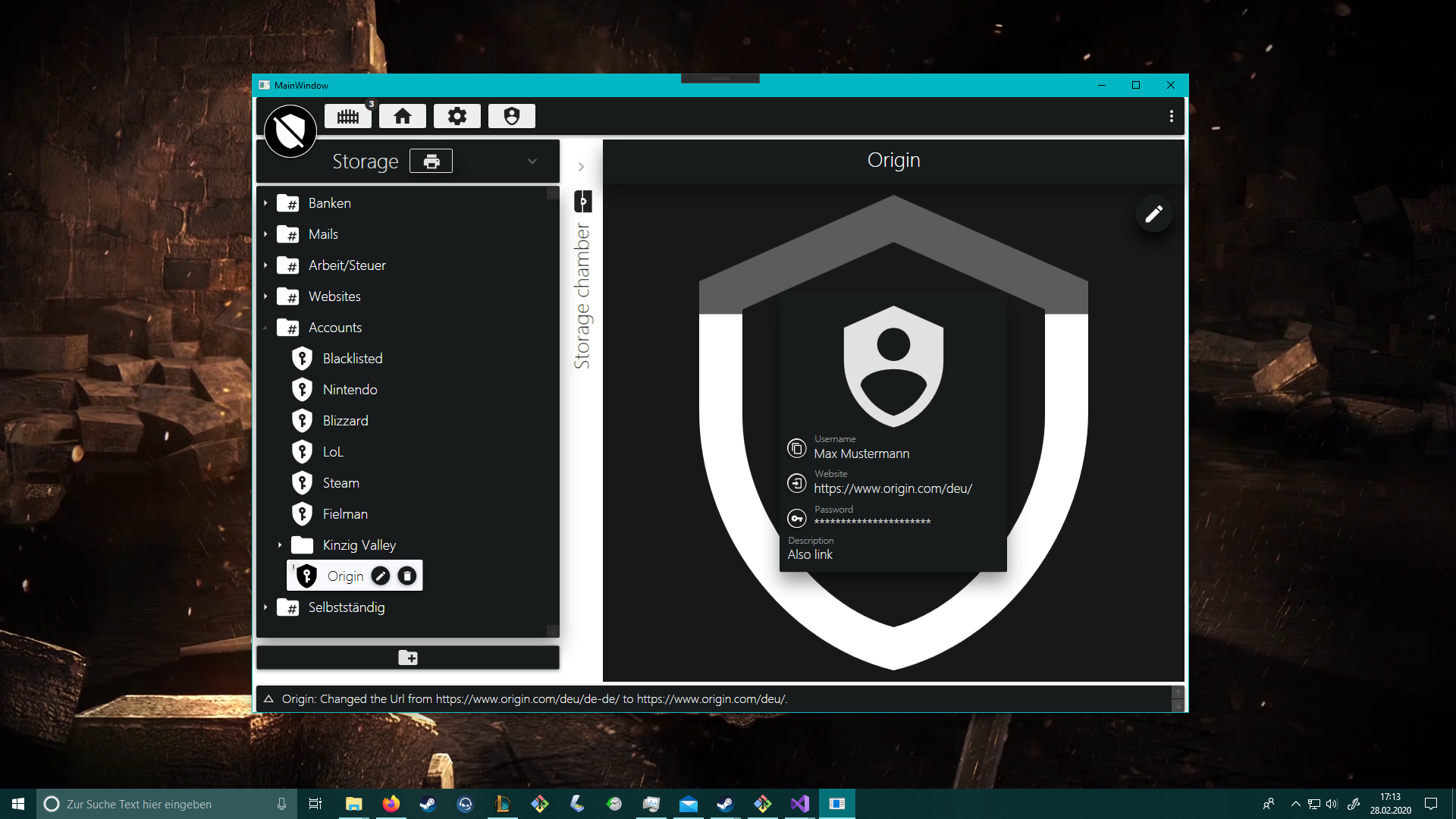
Task: Open File Explorer from the taskbar
Action: [353, 804]
